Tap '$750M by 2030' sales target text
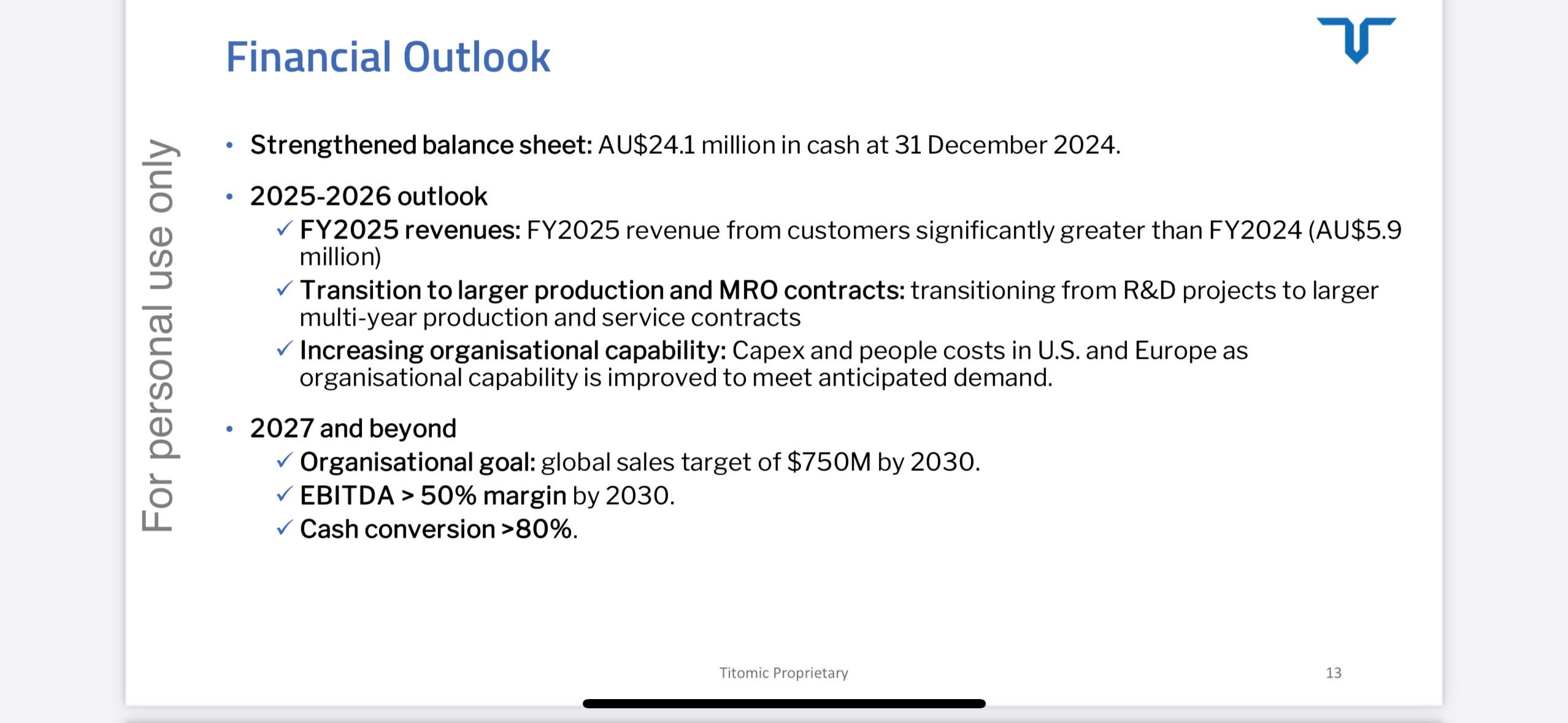The height and width of the screenshot is (723, 1568). (x=881, y=462)
